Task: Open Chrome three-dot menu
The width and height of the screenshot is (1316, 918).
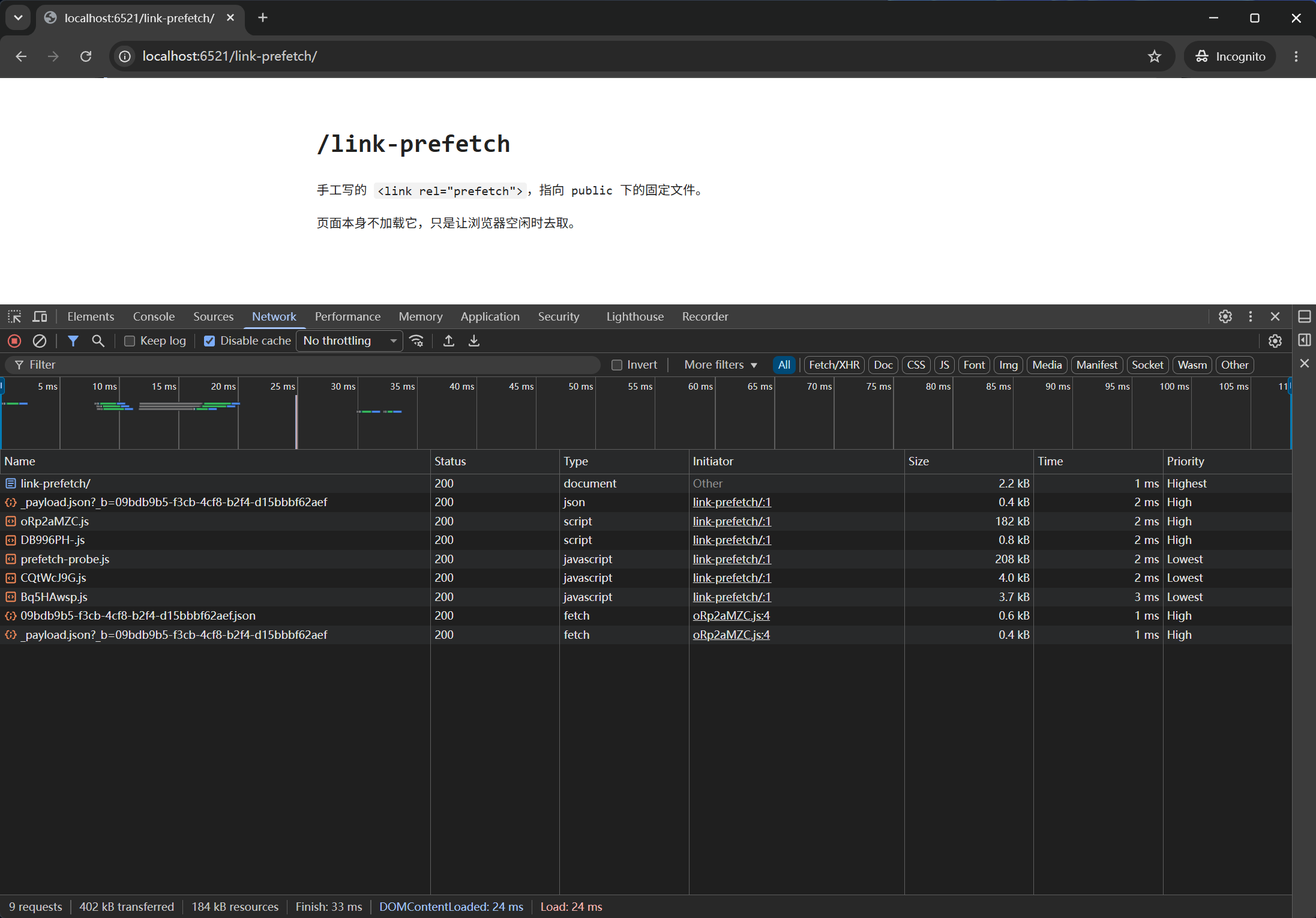Action: point(1296,56)
